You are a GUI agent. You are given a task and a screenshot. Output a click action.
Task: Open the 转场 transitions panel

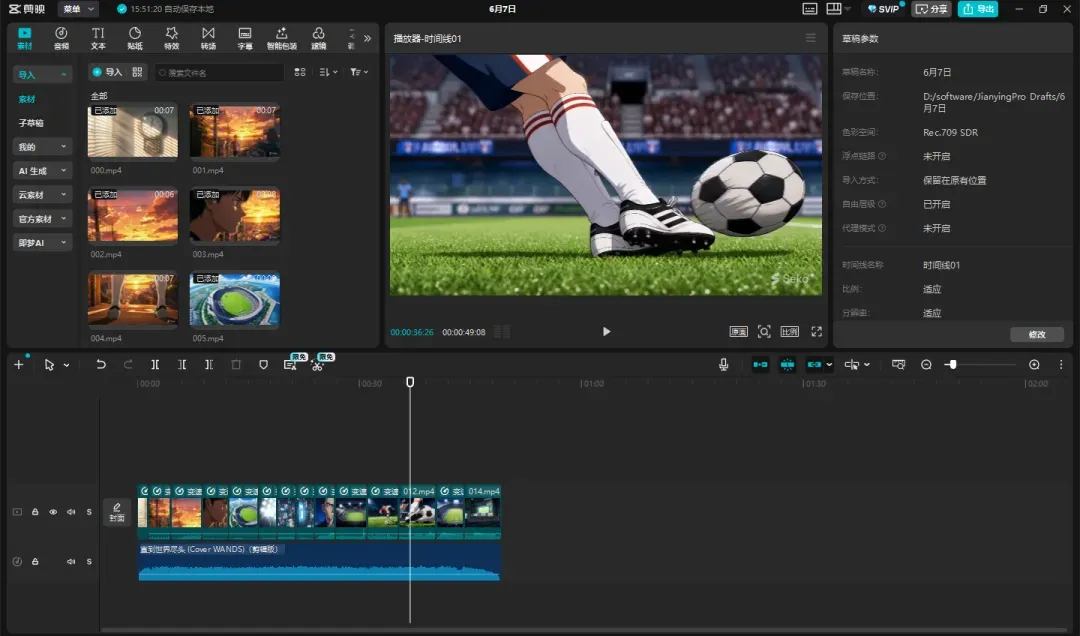coord(208,38)
